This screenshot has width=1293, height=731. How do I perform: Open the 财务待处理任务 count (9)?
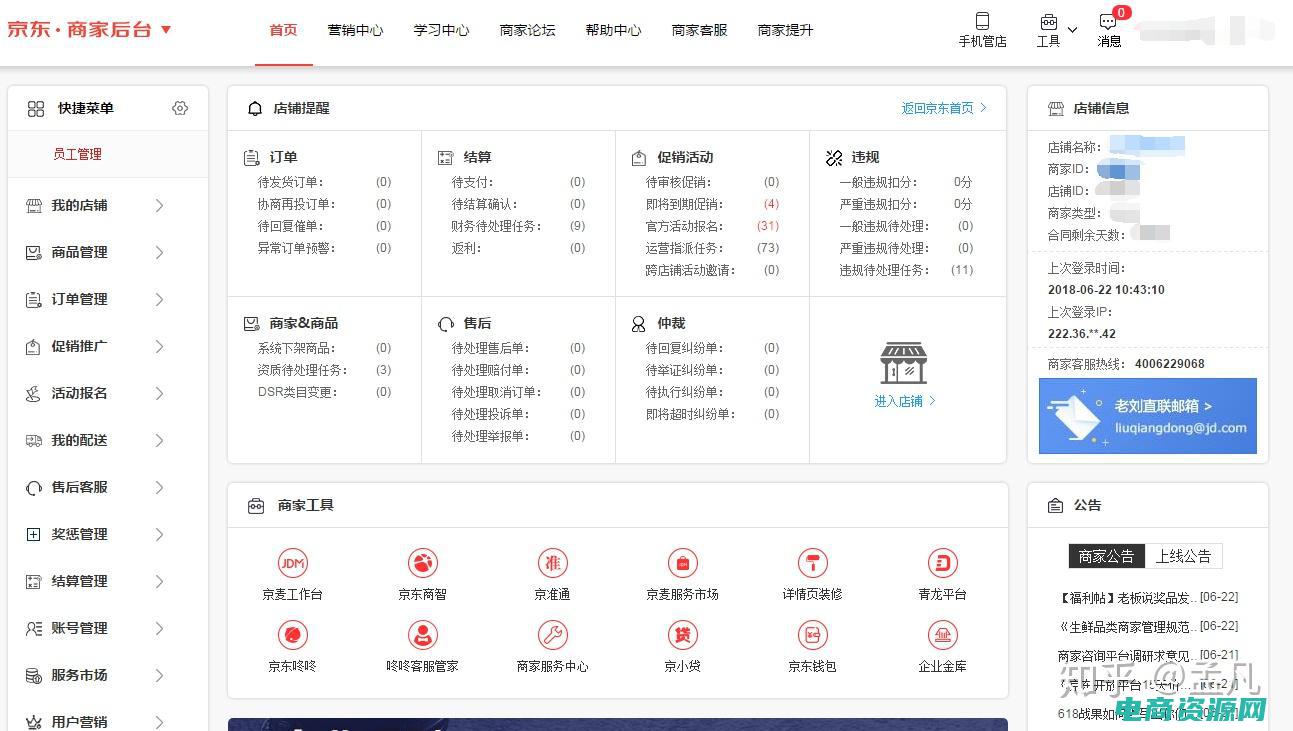pyautogui.click(x=577, y=226)
